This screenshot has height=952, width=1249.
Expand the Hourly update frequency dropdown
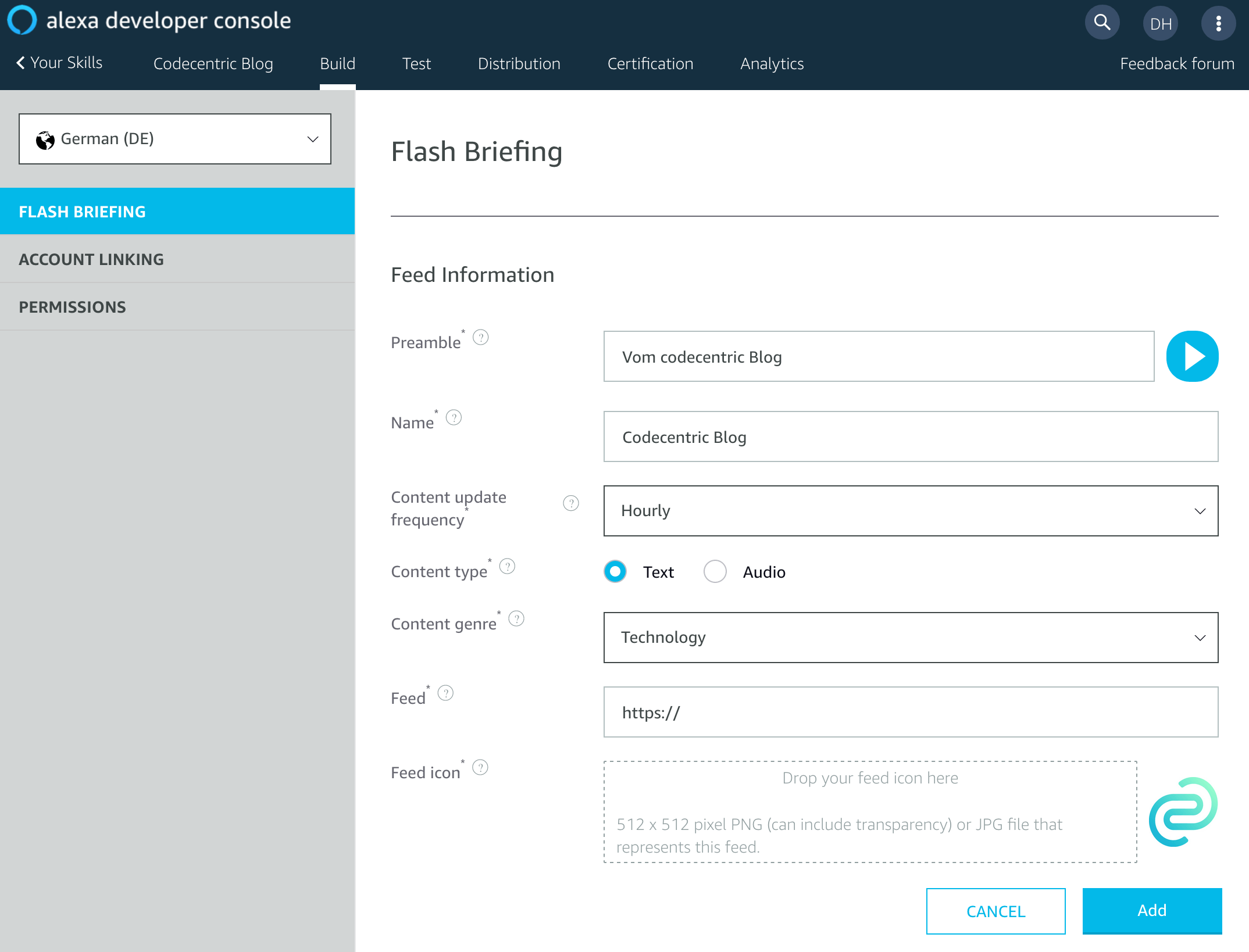click(911, 511)
